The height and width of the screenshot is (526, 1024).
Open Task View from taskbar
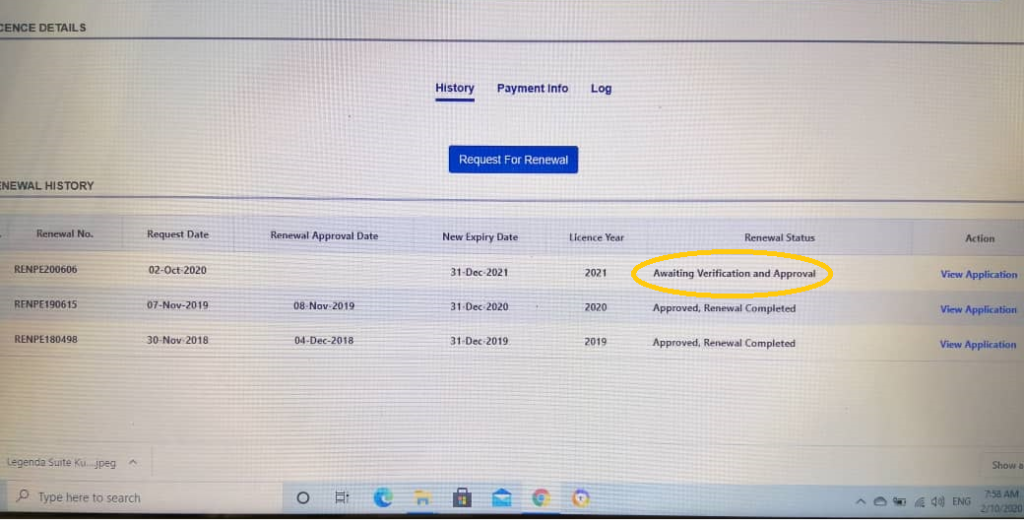tap(342, 498)
